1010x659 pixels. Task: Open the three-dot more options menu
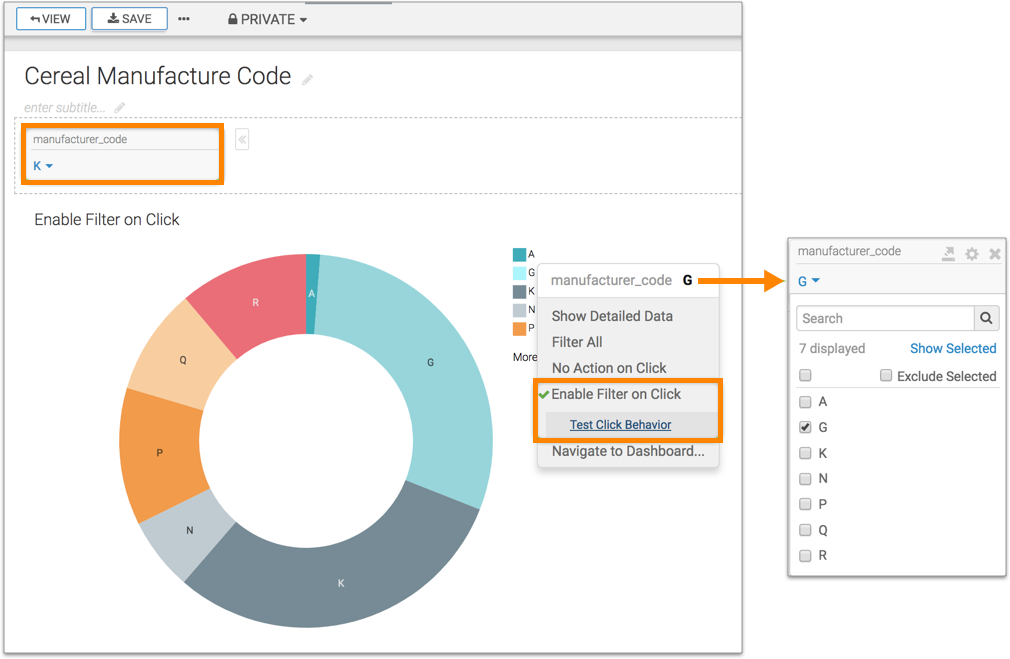point(184,19)
